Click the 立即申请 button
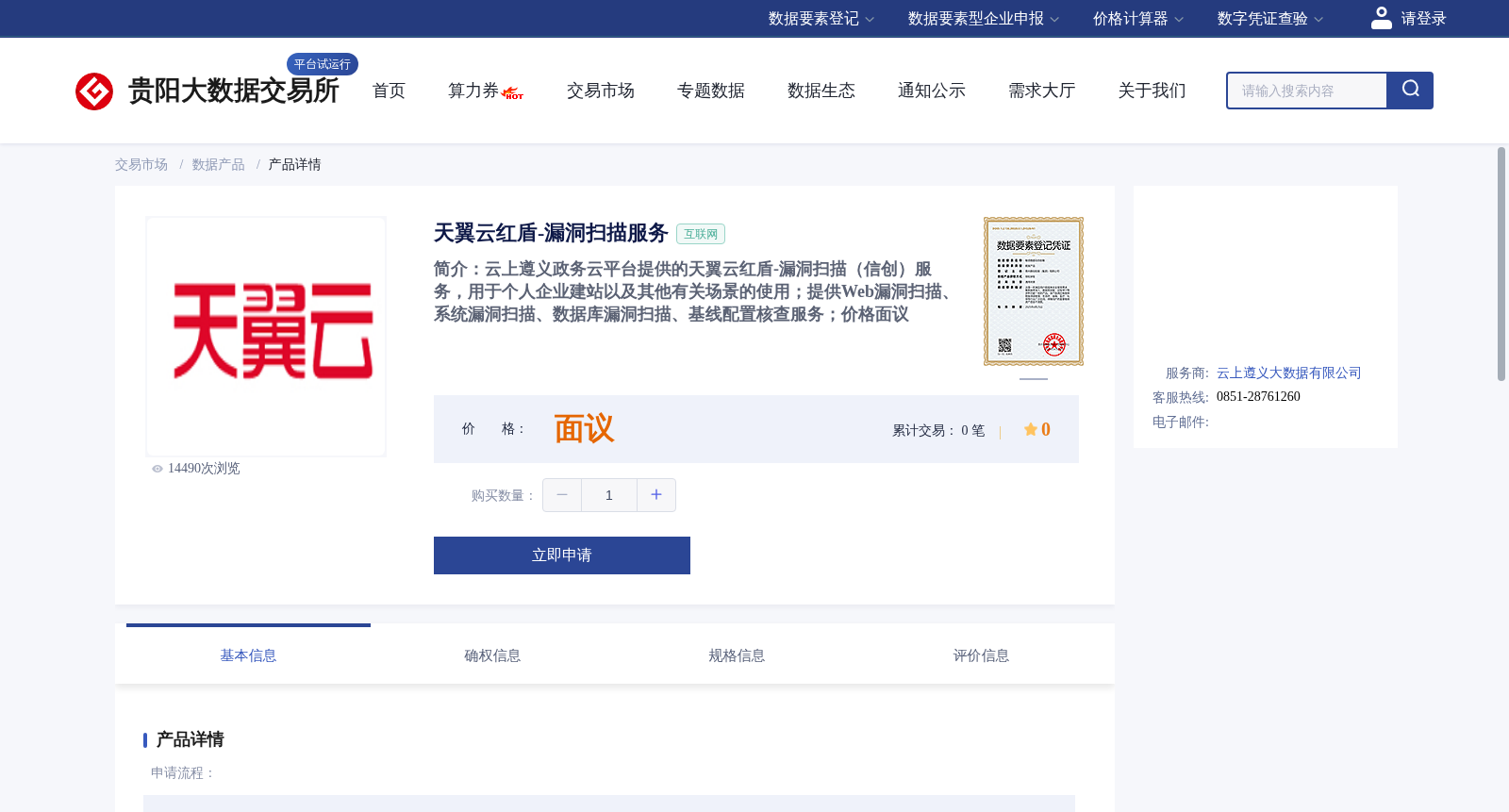 (562, 555)
